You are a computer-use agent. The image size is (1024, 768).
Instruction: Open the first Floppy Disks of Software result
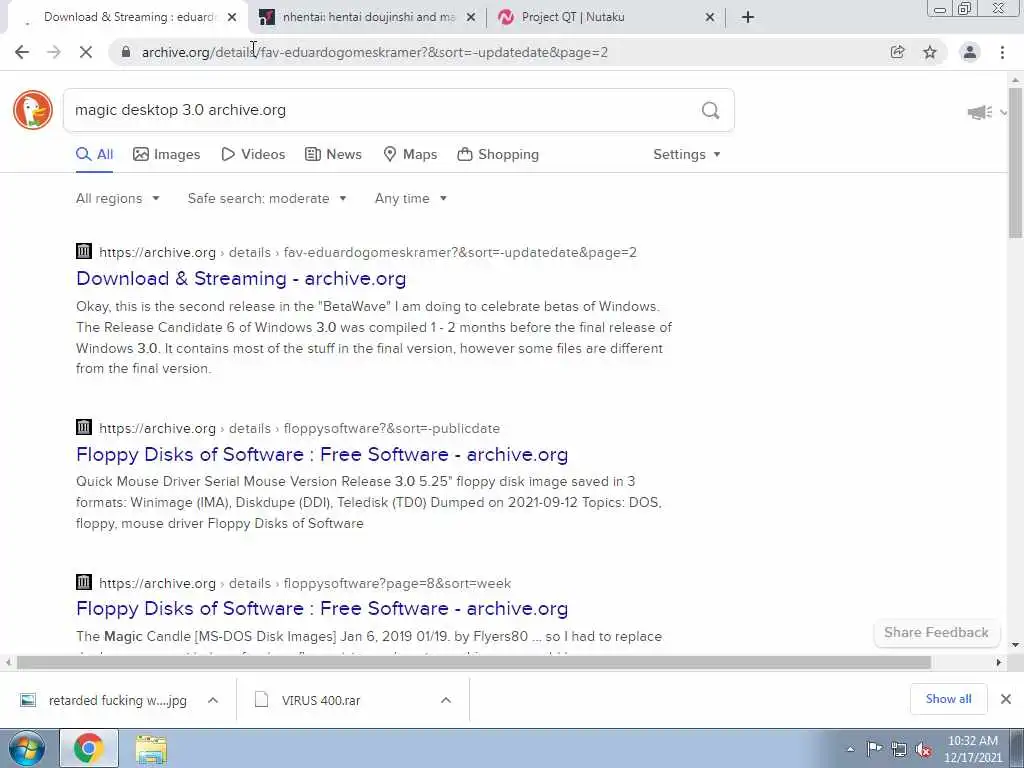pyautogui.click(x=322, y=455)
